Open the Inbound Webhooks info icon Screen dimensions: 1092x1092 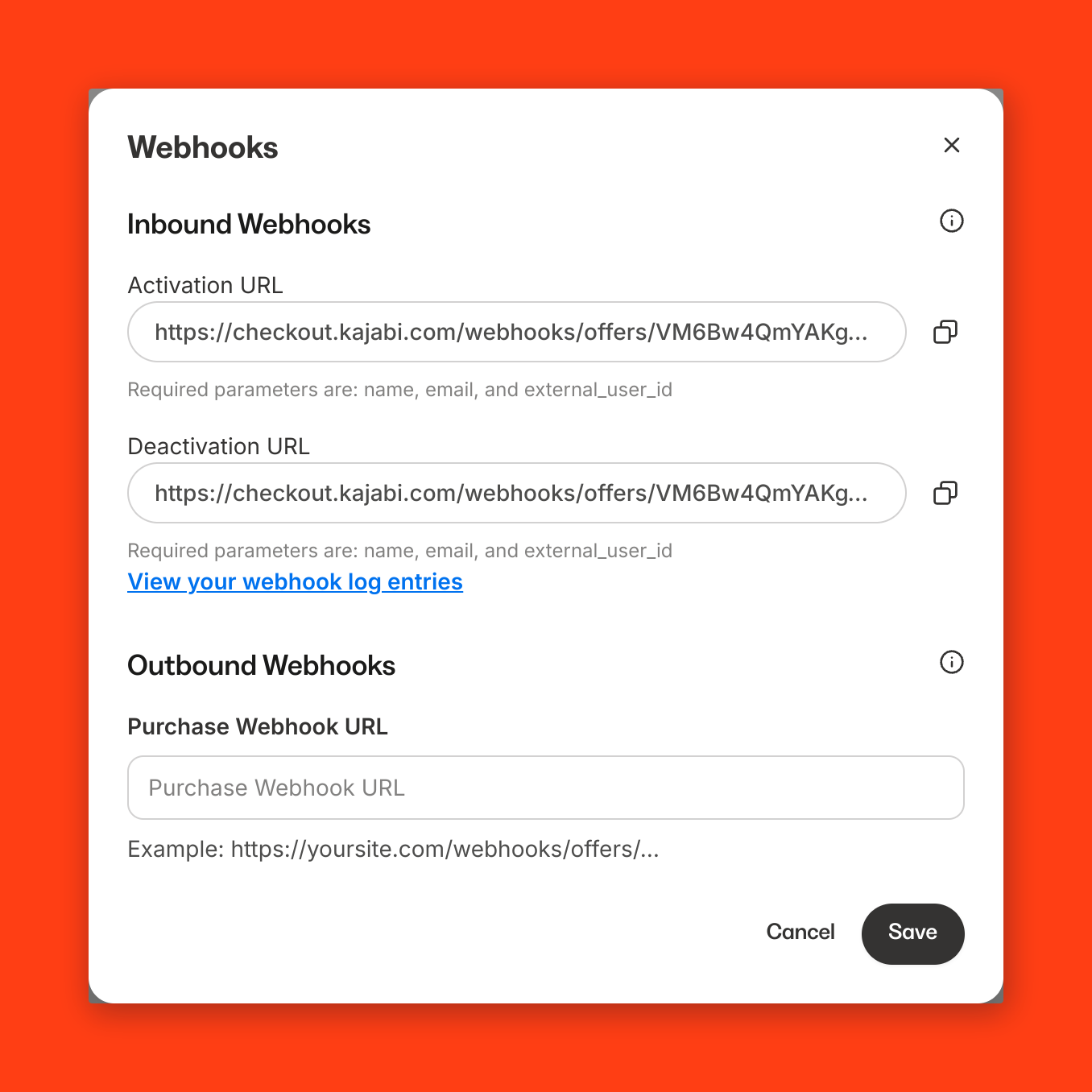tap(951, 221)
